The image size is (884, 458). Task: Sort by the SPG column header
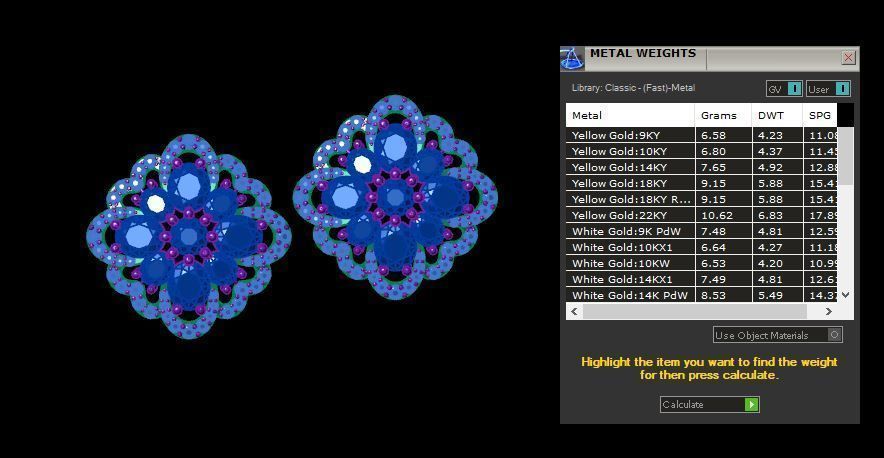point(820,116)
